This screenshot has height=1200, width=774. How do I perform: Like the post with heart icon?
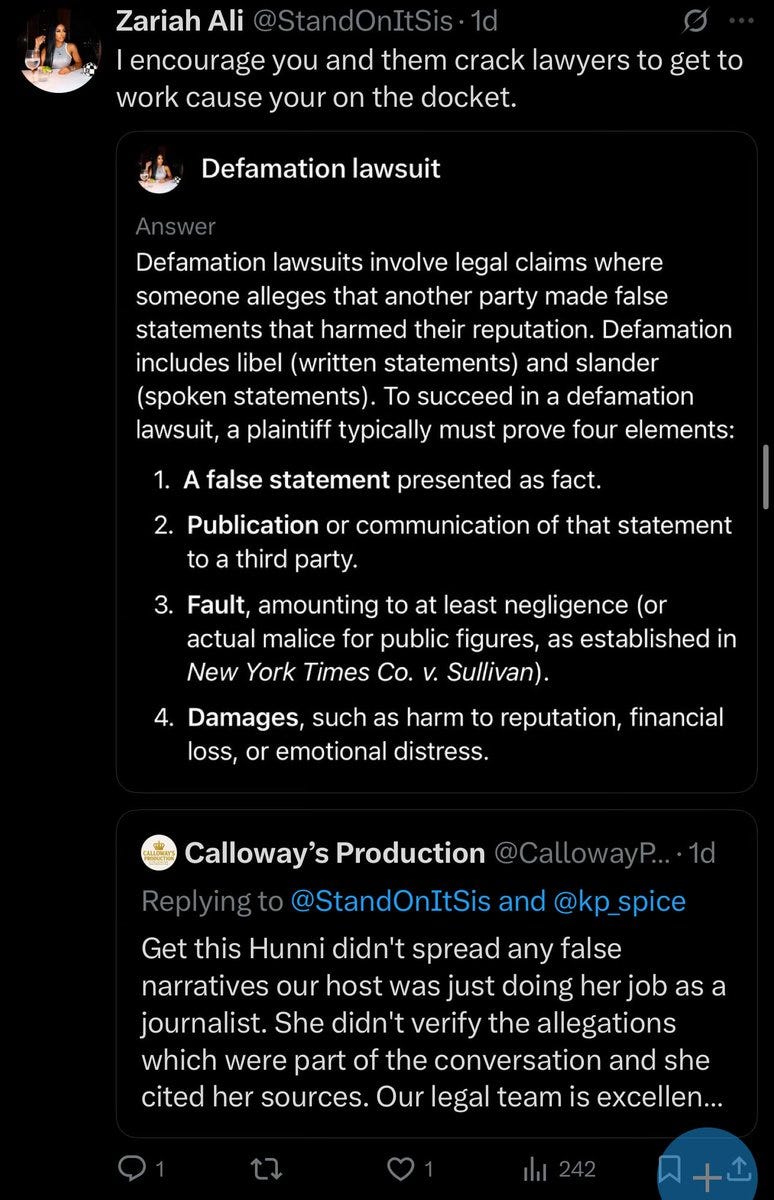401,1168
